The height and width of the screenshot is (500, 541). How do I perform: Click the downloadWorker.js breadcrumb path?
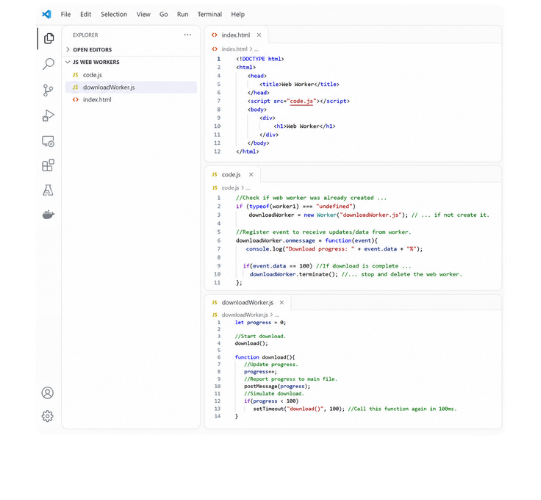click(245, 315)
